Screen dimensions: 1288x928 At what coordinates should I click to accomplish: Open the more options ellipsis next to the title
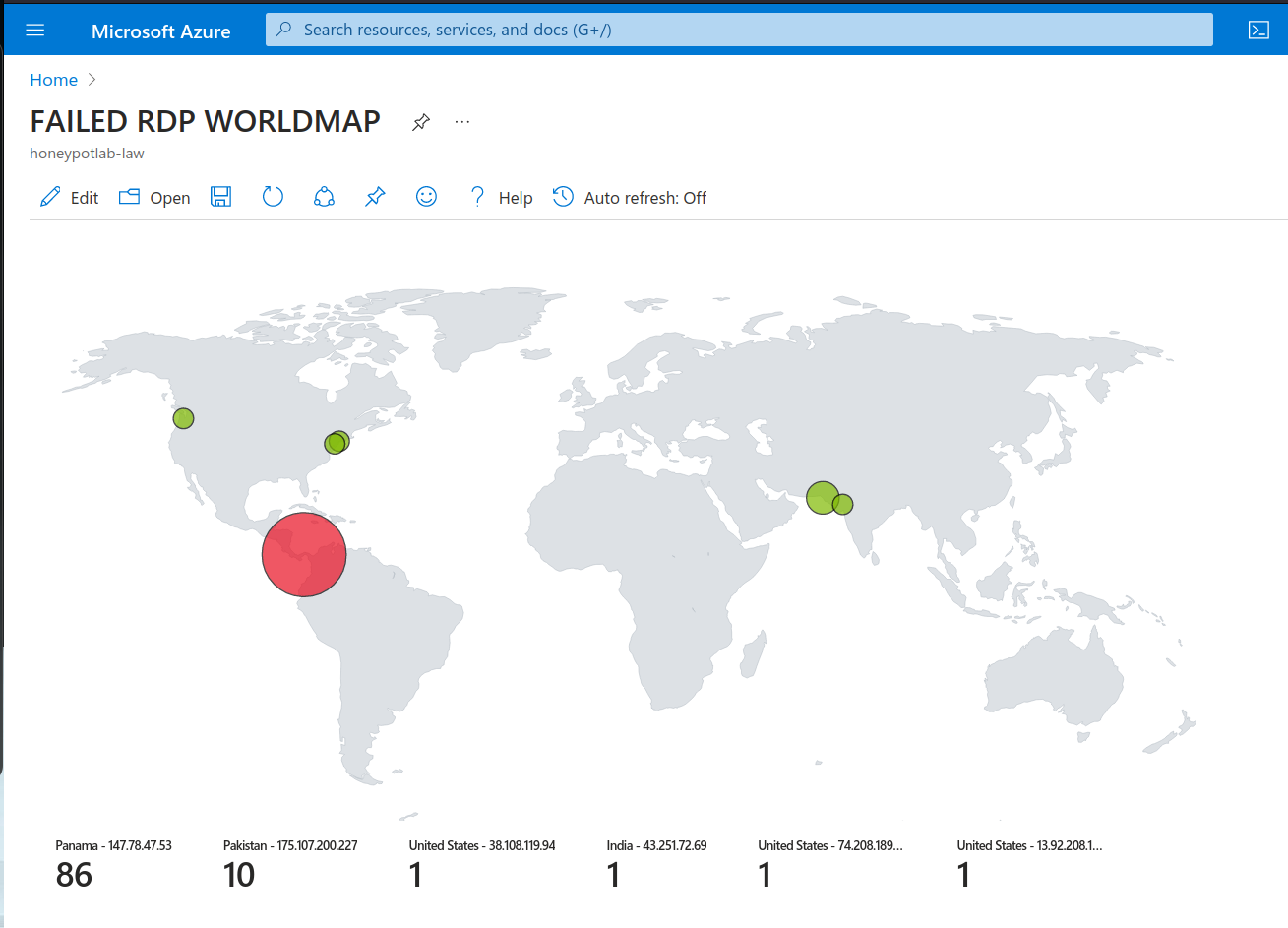462,122
